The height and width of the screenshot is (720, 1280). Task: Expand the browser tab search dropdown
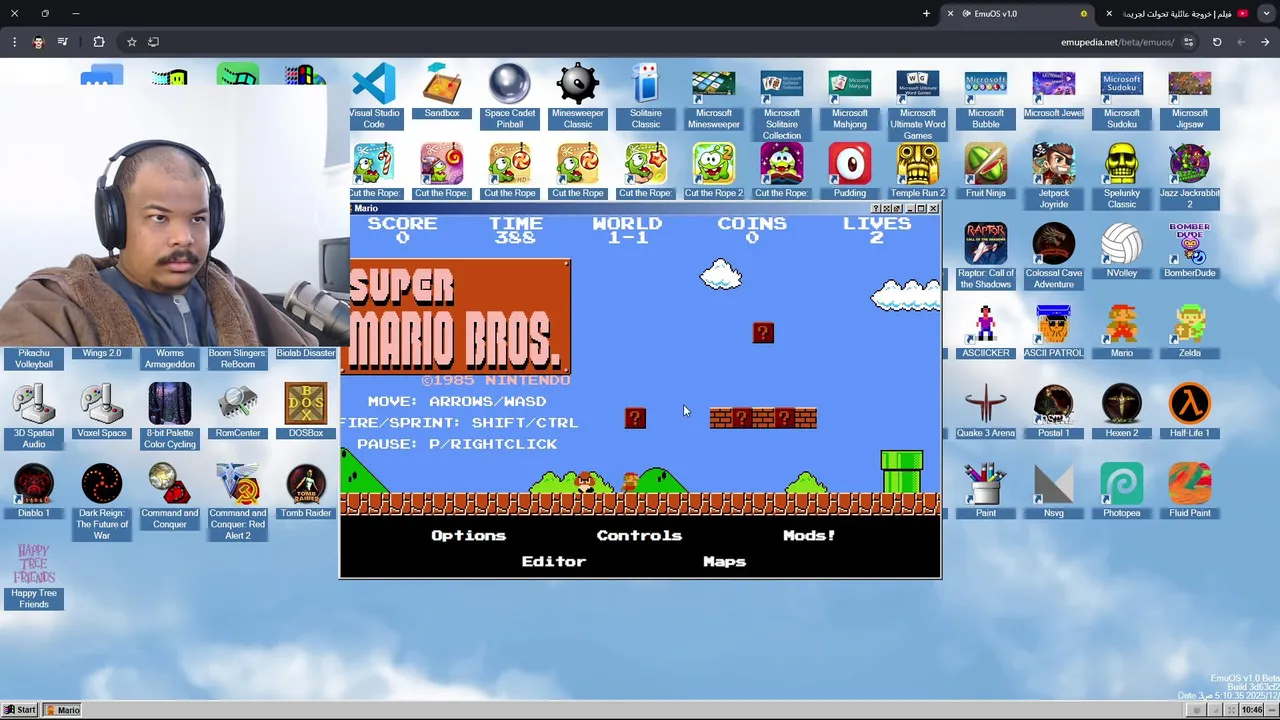(x=1265, y=14)
